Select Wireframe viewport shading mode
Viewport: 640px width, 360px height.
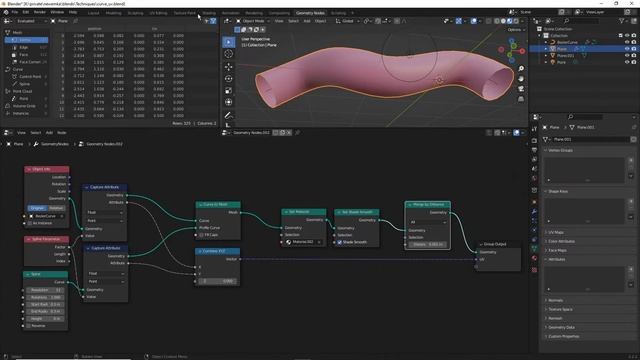tap(497, 21)
